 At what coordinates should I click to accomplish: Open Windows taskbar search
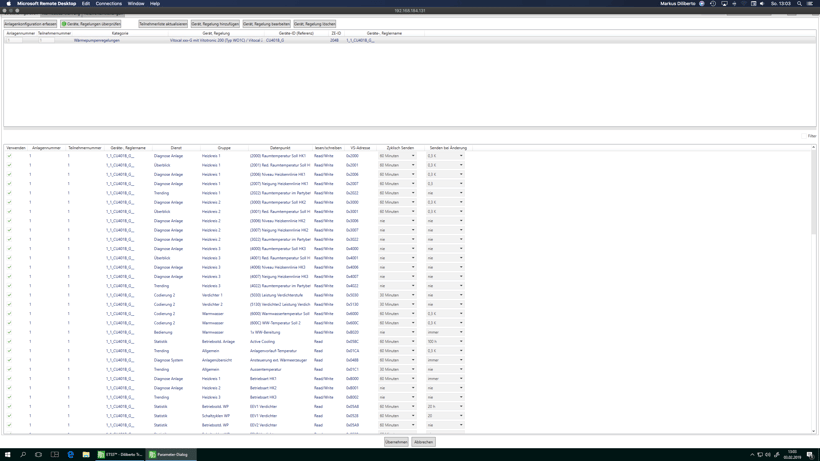click(23, 455)
